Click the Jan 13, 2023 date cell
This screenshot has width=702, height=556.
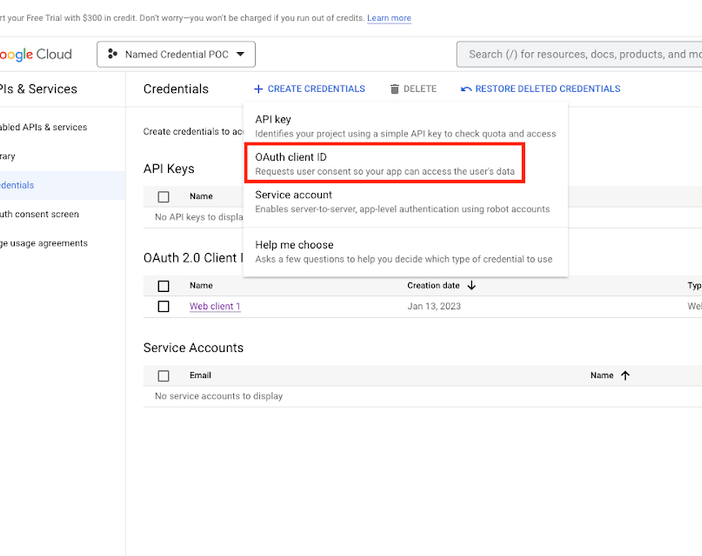click(434, 306)
